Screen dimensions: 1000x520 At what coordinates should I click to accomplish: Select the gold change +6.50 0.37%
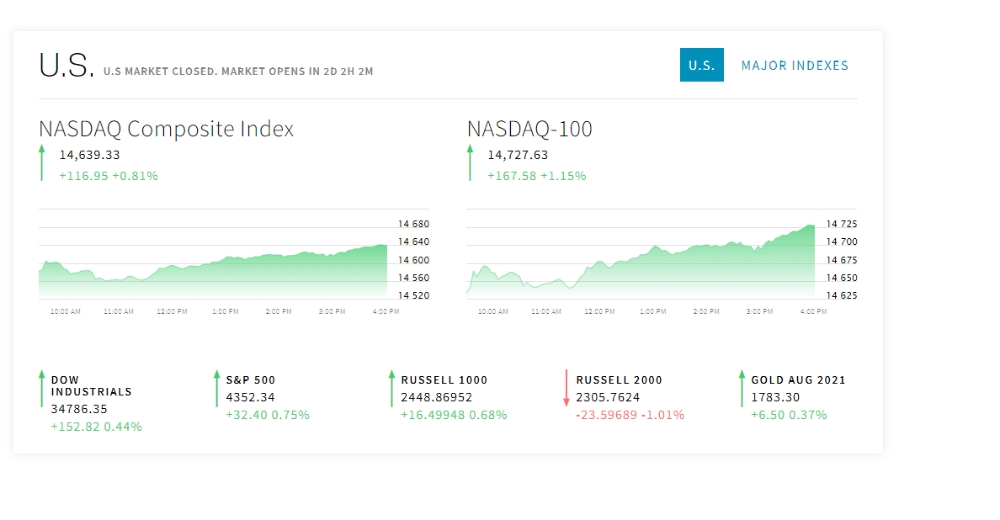click(x=788, y=415)
